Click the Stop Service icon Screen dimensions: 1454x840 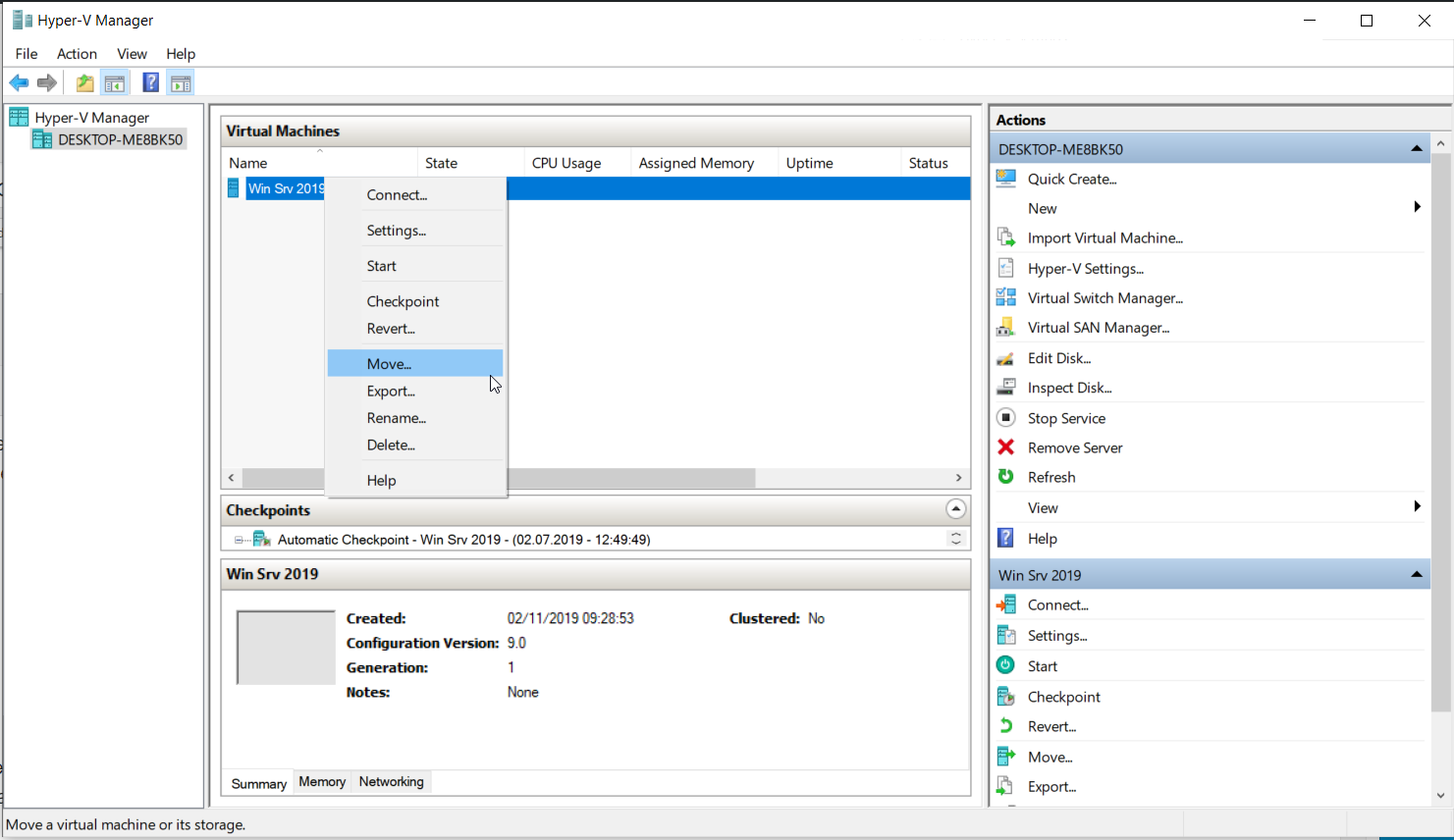pos(1006,418)
